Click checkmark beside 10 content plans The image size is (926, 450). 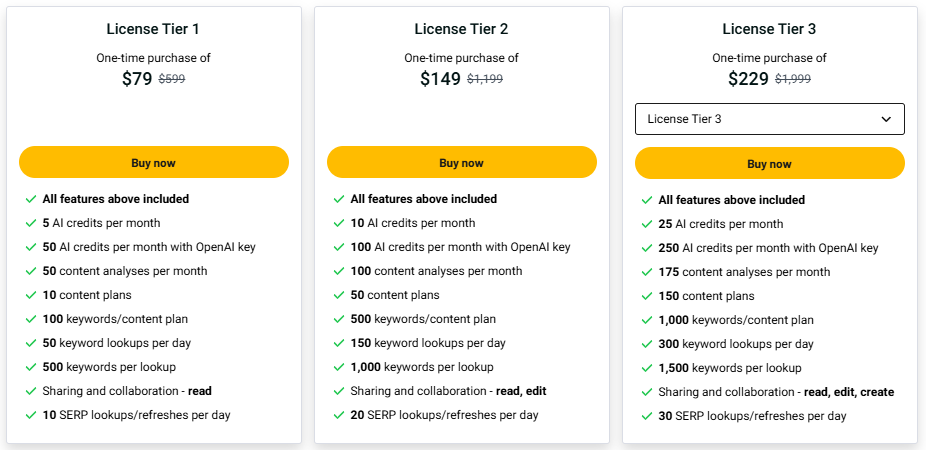coord(31,295)
